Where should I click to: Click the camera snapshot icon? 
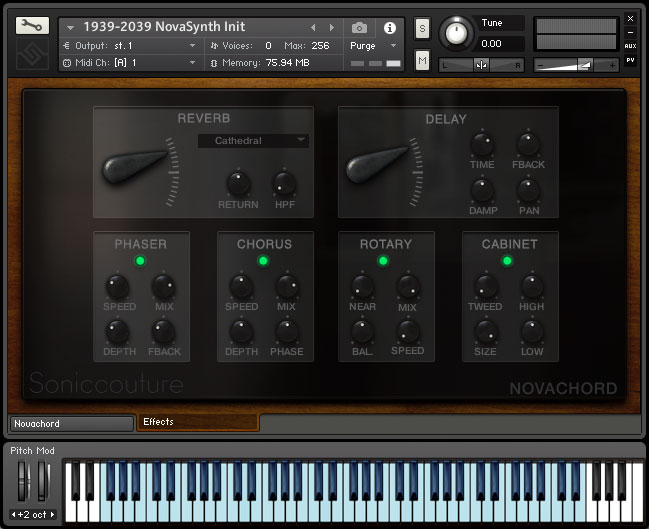[359, 28]
